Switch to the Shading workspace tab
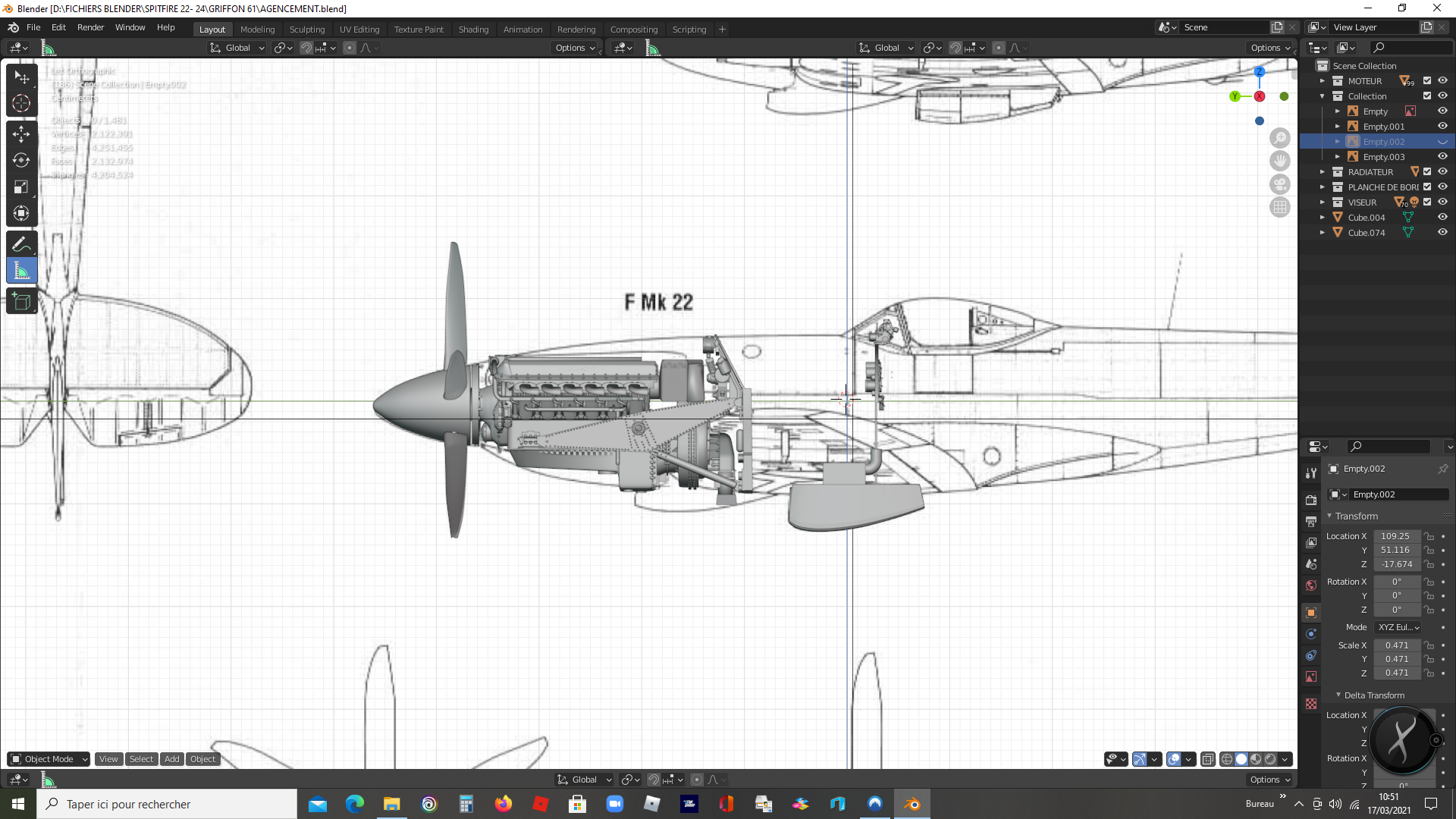 pos(473,30)
